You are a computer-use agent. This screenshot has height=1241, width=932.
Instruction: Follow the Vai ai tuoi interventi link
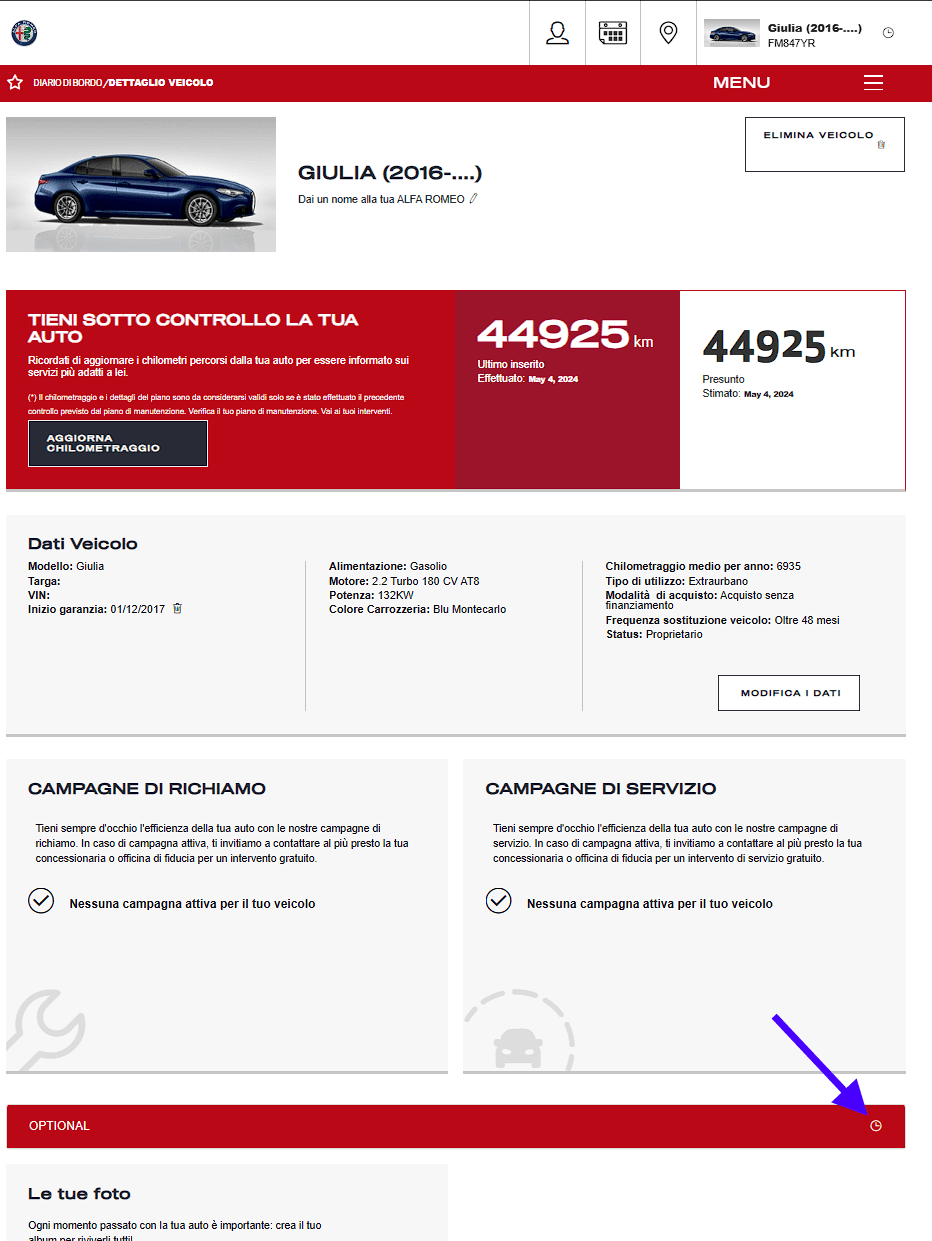point(363,411)
